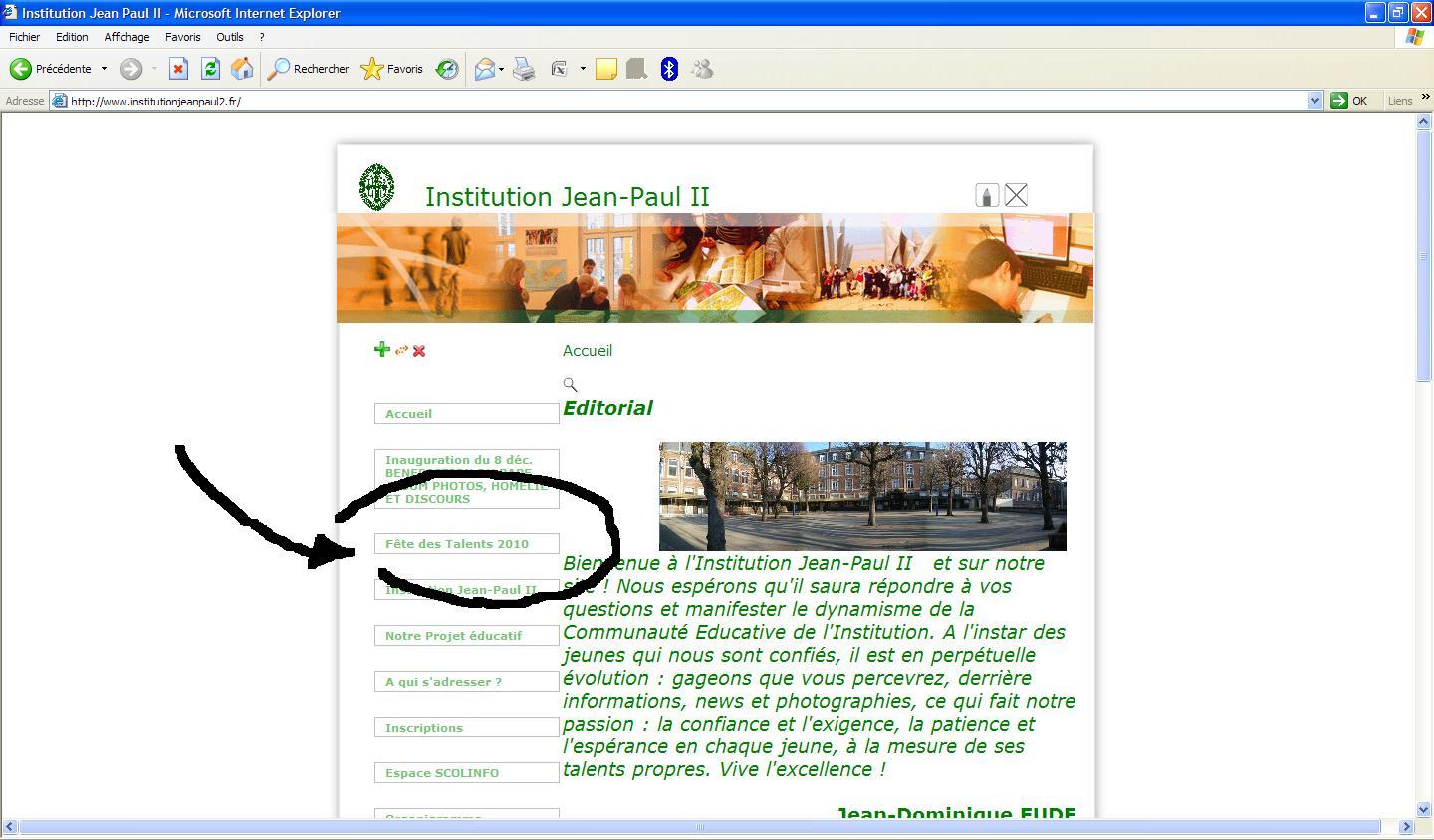Screen dimensions: 1434x840
Task: Click the vertical scrollbar up arrow
Action: pyautogui.click(x=1424, y=122)
